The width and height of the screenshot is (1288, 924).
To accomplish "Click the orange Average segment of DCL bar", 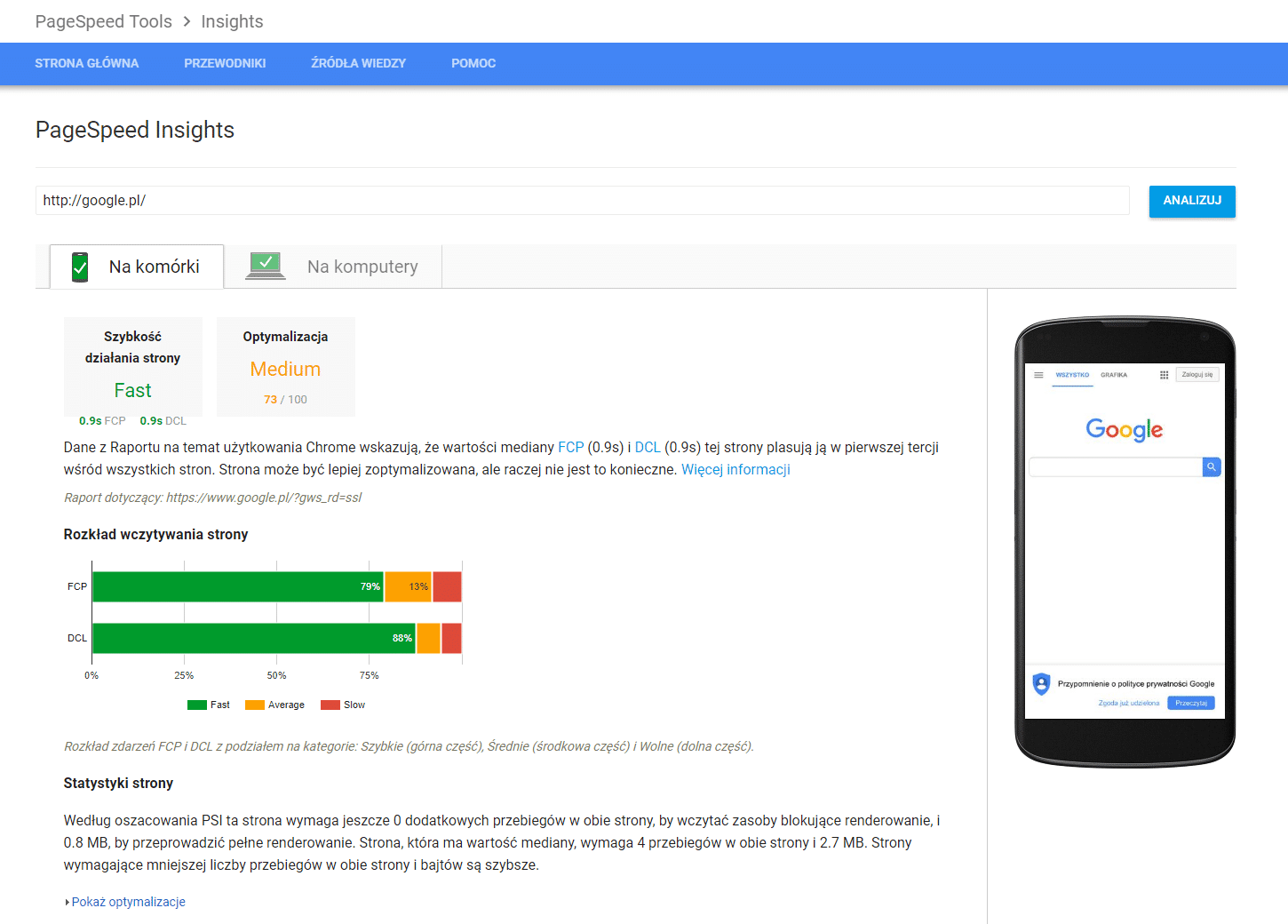I will click(428, 638).
